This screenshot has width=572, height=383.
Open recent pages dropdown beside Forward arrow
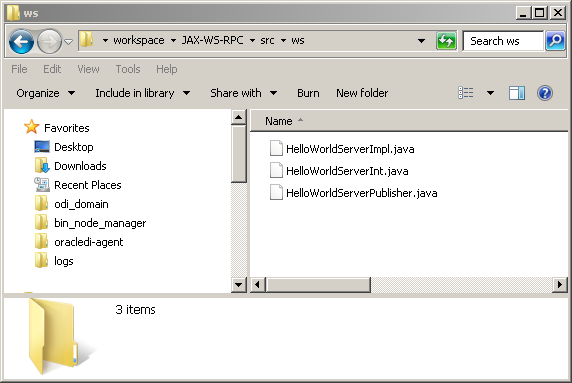point(68,42)
